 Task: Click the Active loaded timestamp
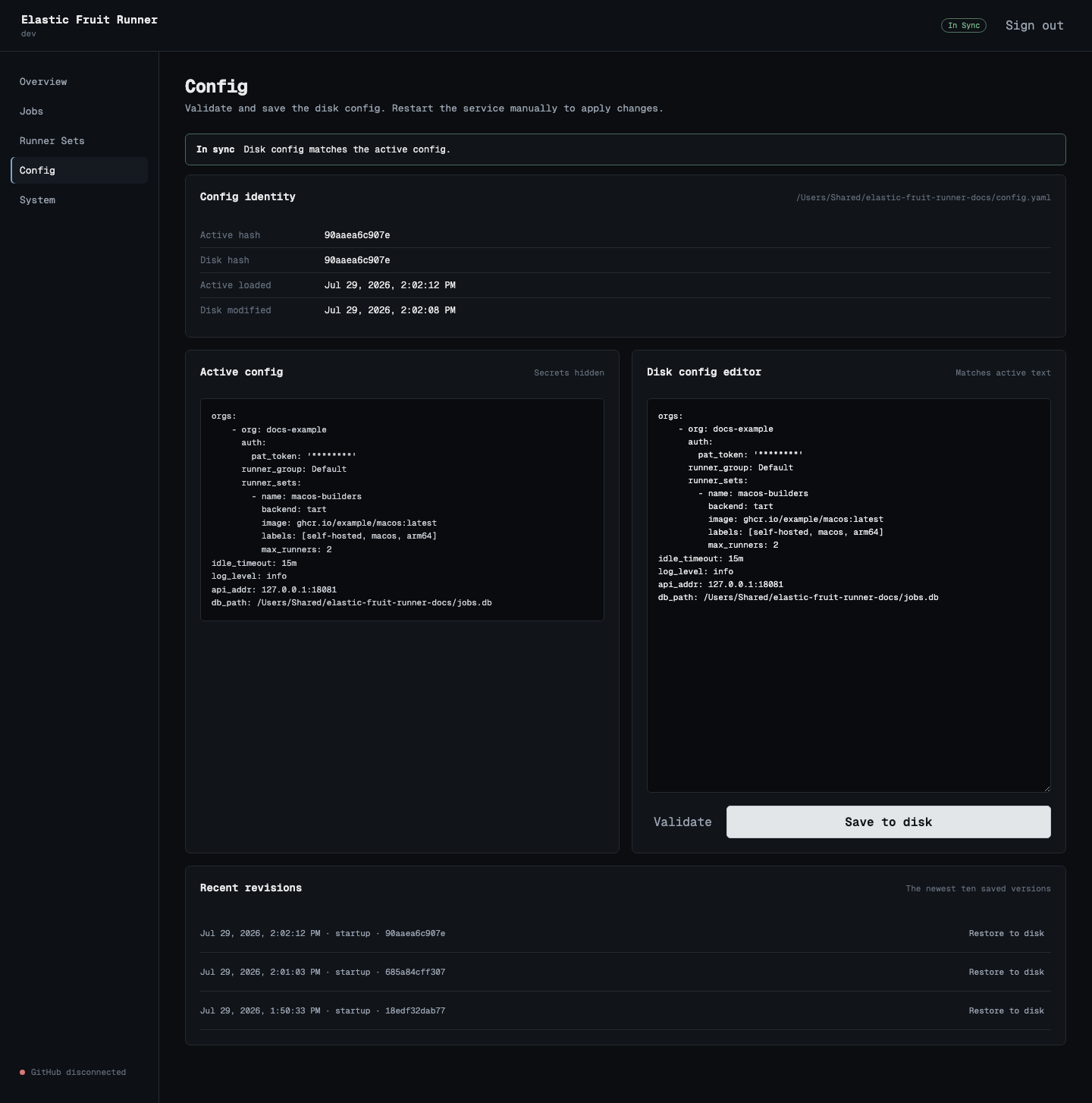[x=390, y=285]
